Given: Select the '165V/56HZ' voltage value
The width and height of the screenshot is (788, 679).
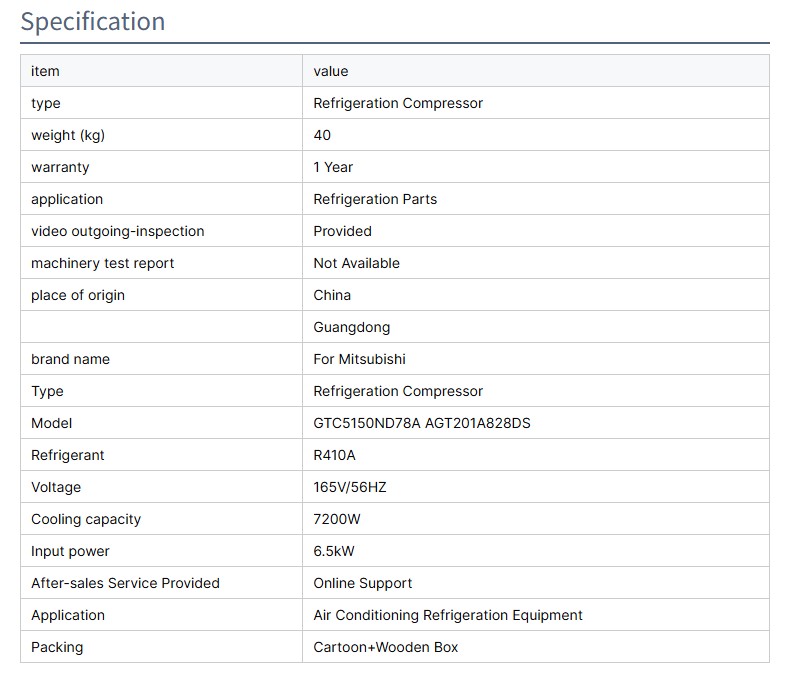Looking at the screenshot, I should click(351, 487).
